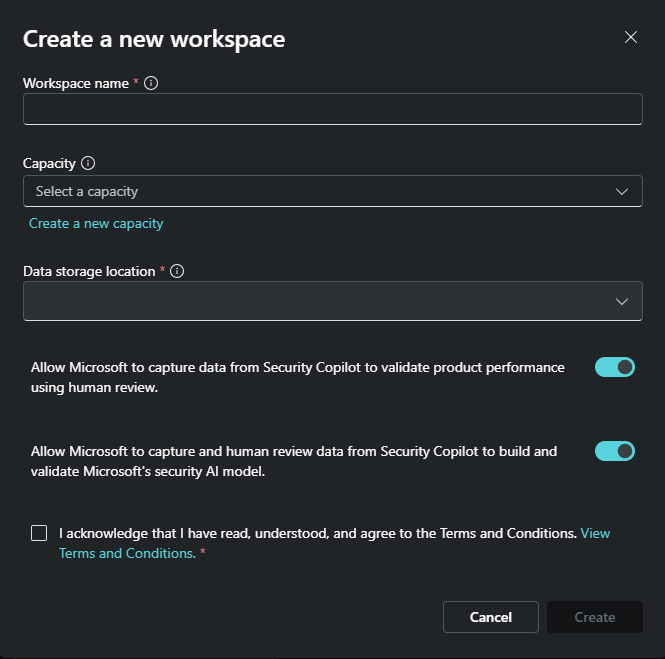Click the Data storage location chevron arrow
The width and height of the screenshot is (665, 659).
tap(621, 302)
